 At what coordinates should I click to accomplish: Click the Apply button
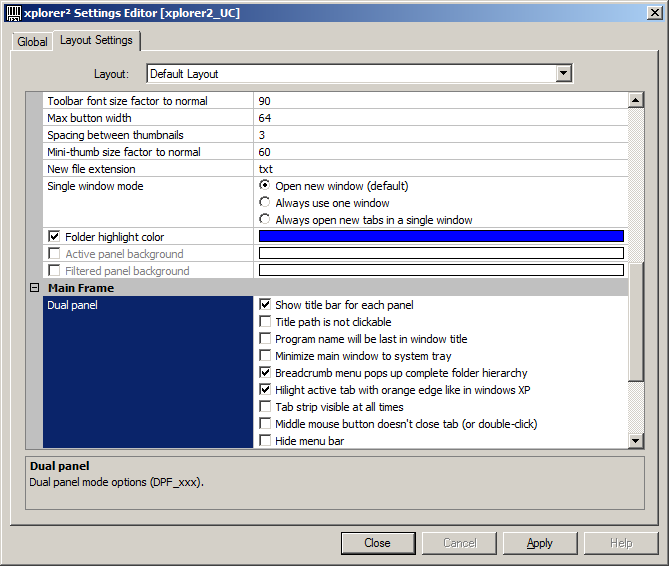pyautogui.click(x=540, y=543)
